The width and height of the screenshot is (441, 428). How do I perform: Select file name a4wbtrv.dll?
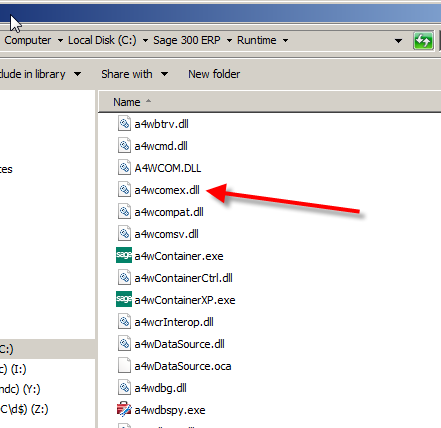tap(161, 124)
